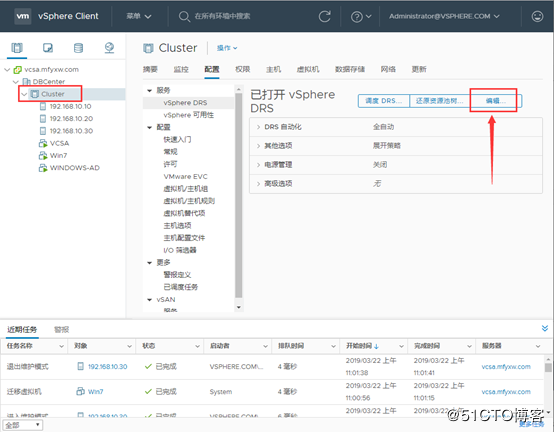
Task: Select the Win7 virtual machine
Action: [x=58, y=155]
